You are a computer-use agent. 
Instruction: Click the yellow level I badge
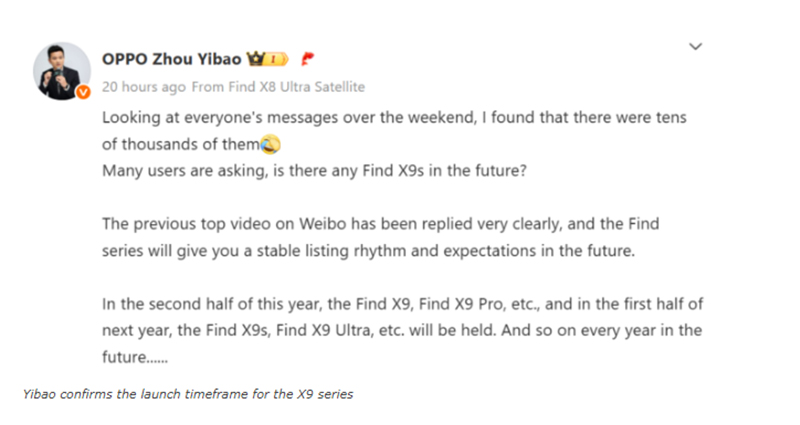276,59
